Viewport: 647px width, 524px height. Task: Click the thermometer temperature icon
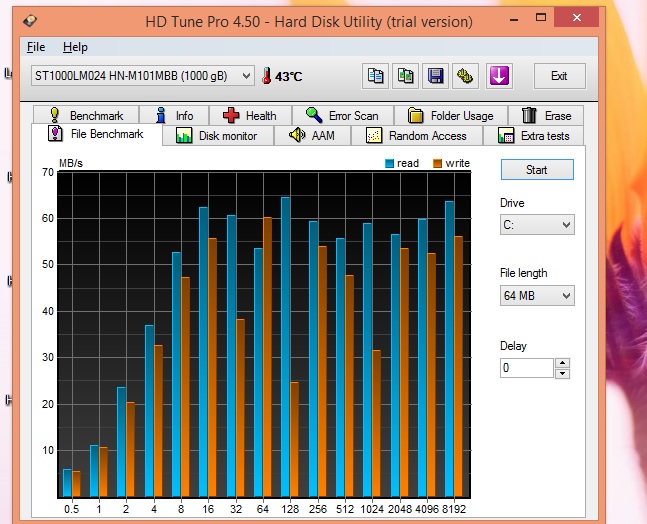click(x=267, y=76)
